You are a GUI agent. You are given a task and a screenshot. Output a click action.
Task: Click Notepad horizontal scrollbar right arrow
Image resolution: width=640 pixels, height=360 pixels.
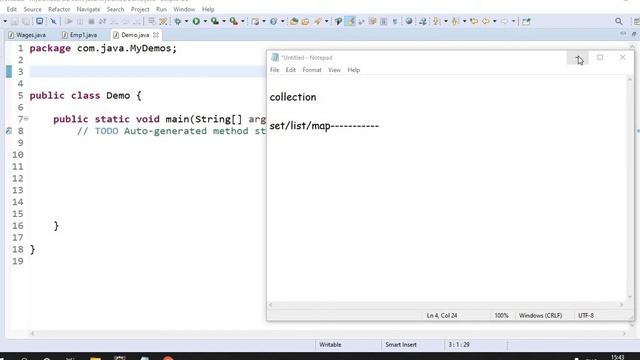tap(622, 305)
